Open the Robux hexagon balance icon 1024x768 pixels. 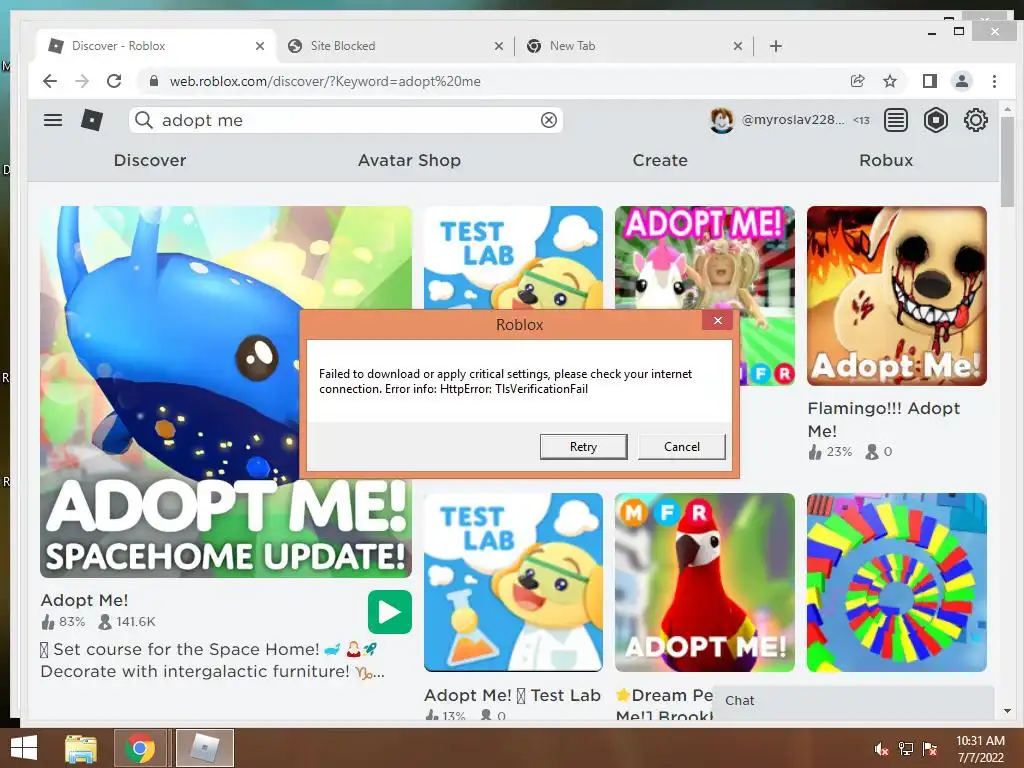click(935, 120)
